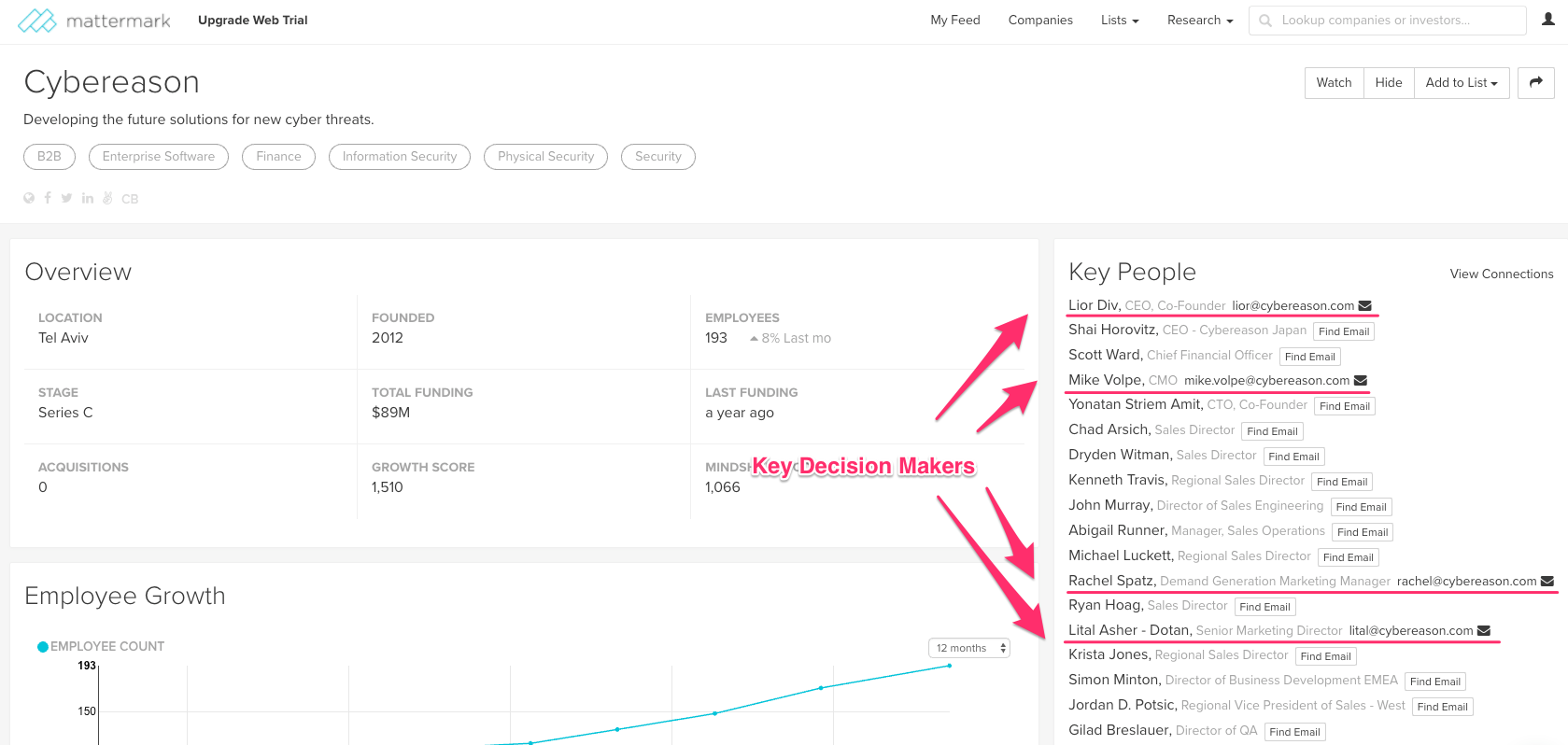Open Cybereason website globe icon
Viewport: 1568px width, 745px height.
click(x=29, y=198)
